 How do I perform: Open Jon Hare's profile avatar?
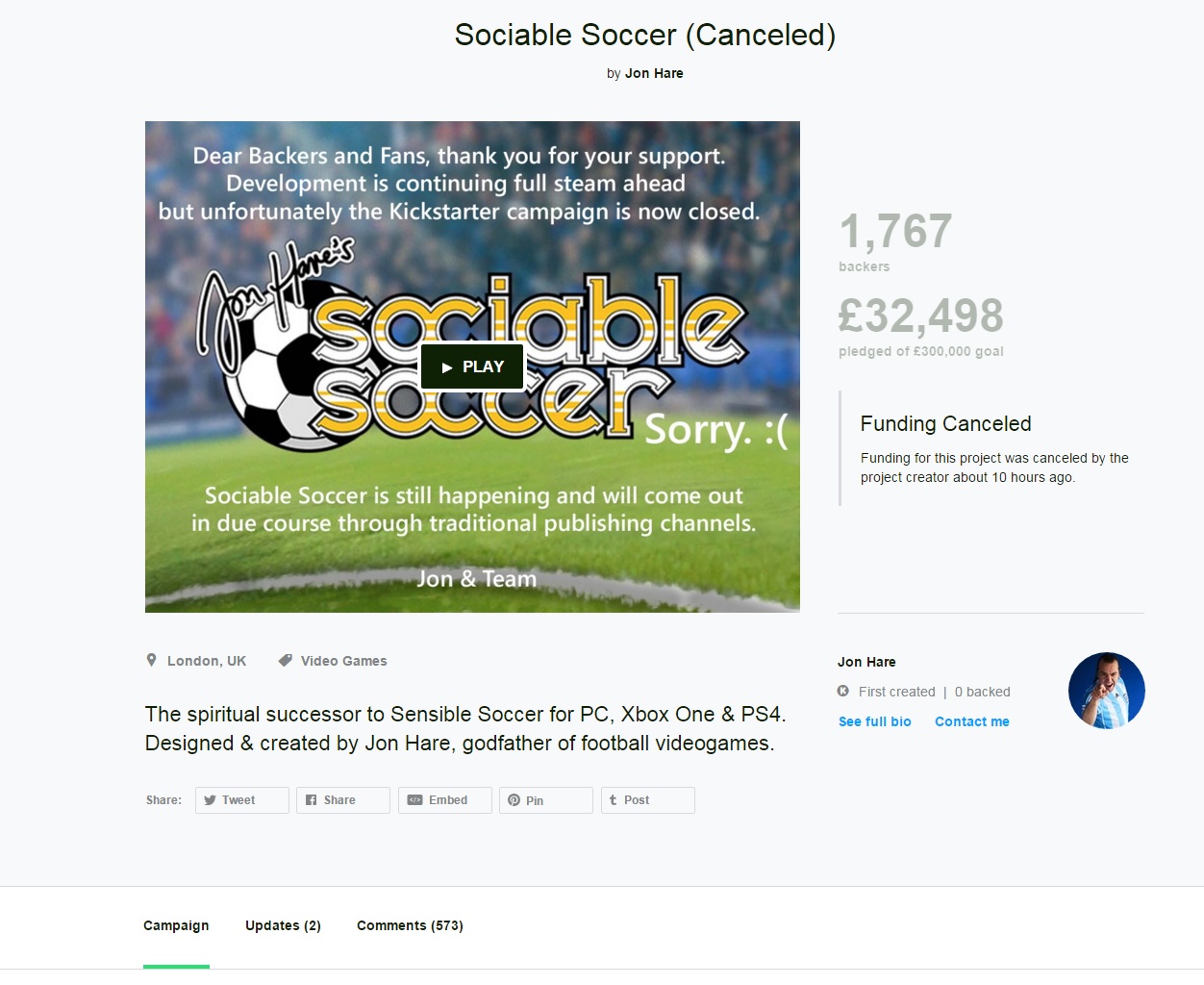1106,691
